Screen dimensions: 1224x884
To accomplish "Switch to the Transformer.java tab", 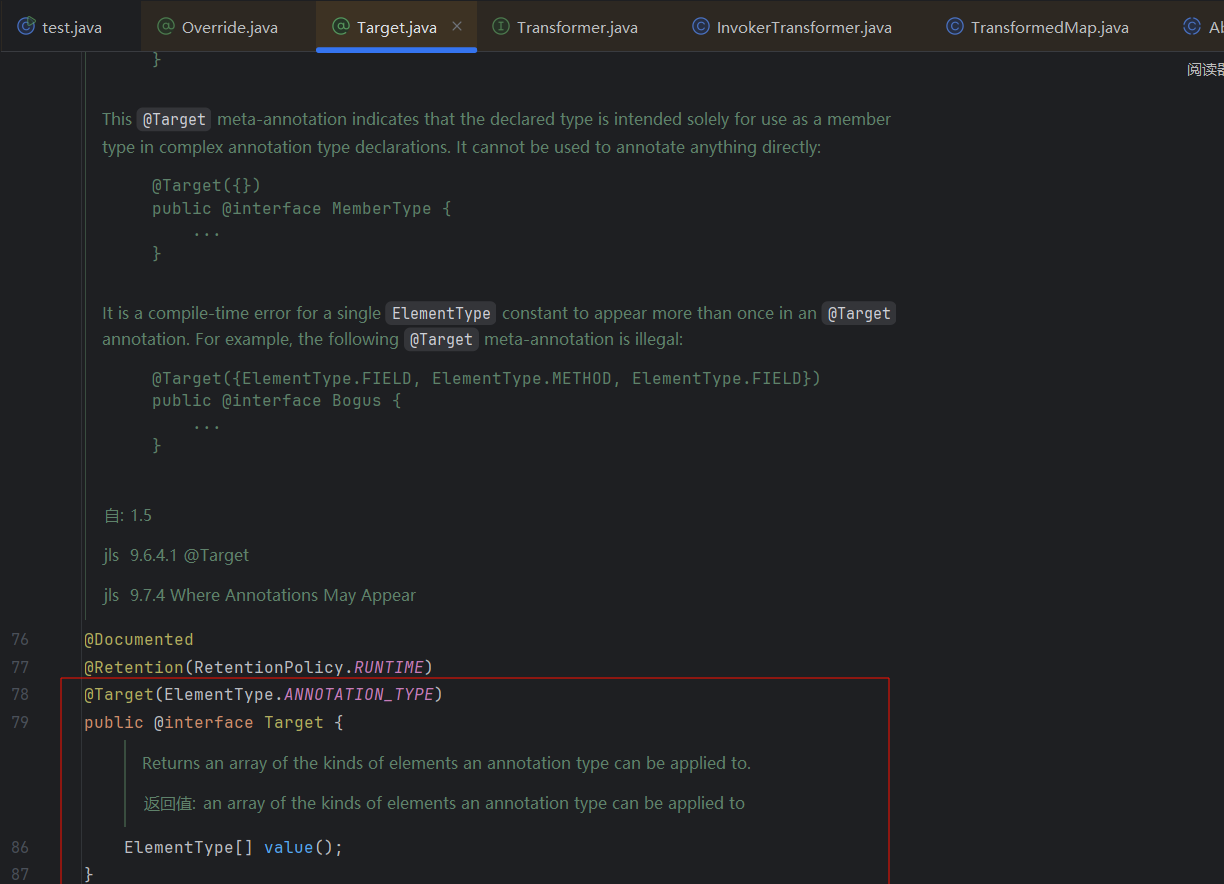I will [577, 27].
